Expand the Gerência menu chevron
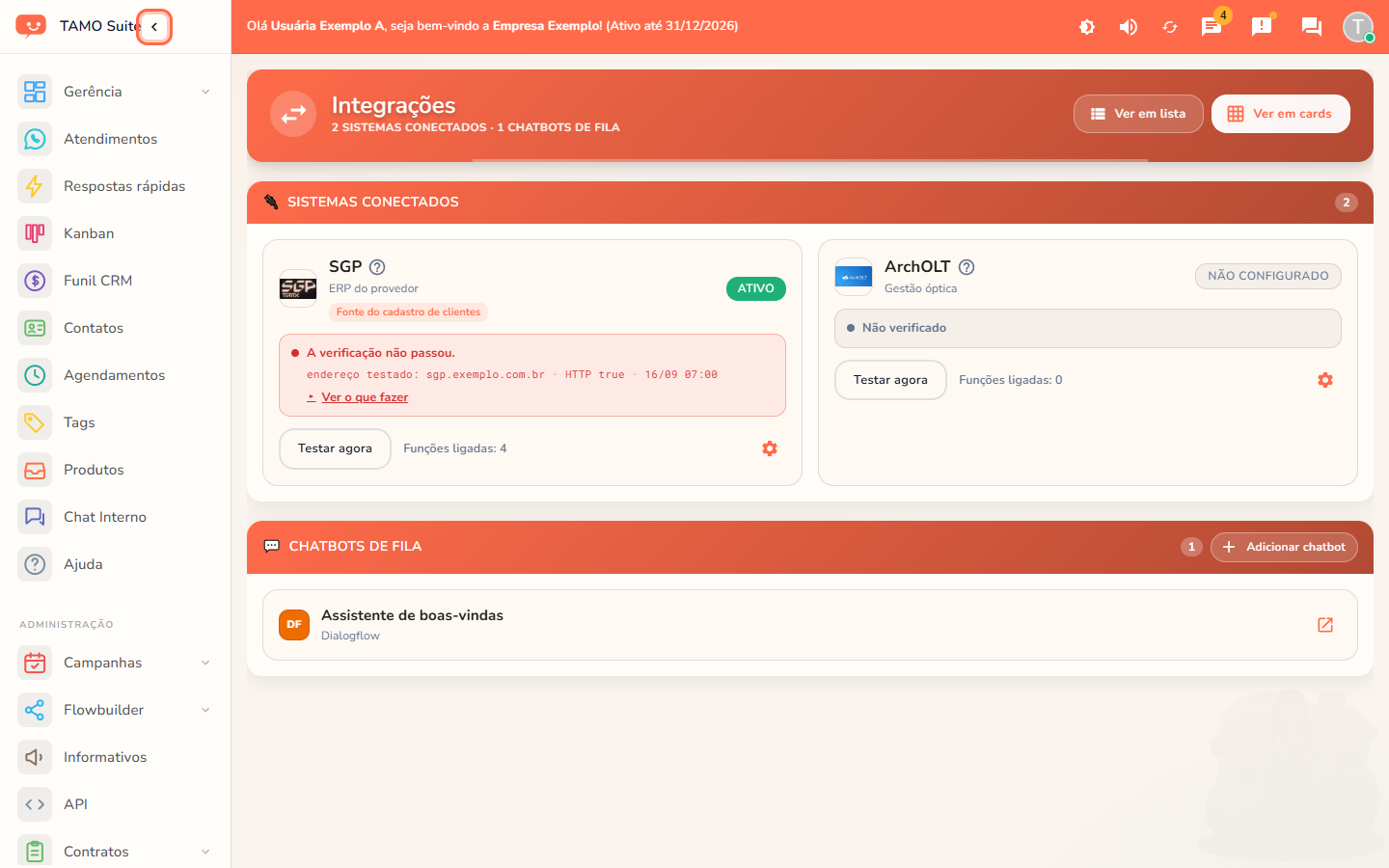Image resolution: width=1389 pixels, height=868 pixels. click(x=205, y=92)
